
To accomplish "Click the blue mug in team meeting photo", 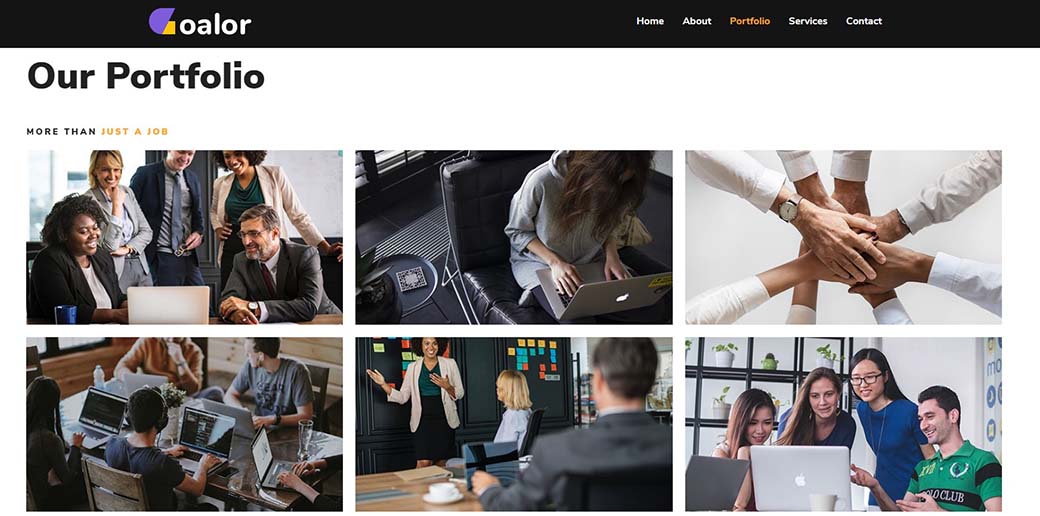I will point(65,314).
